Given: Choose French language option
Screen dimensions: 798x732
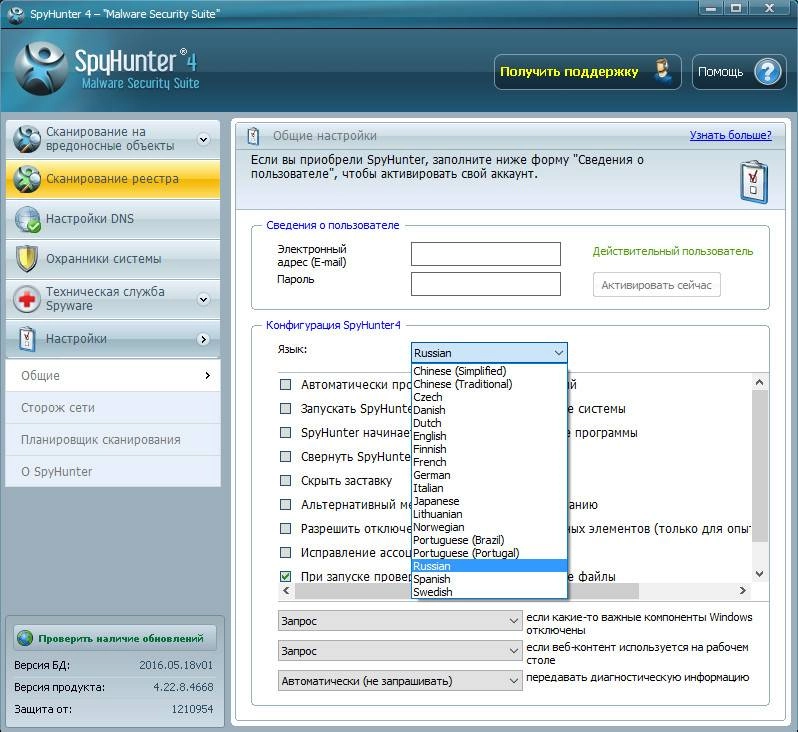Looking at the screenshot, I should pos(489,462).
